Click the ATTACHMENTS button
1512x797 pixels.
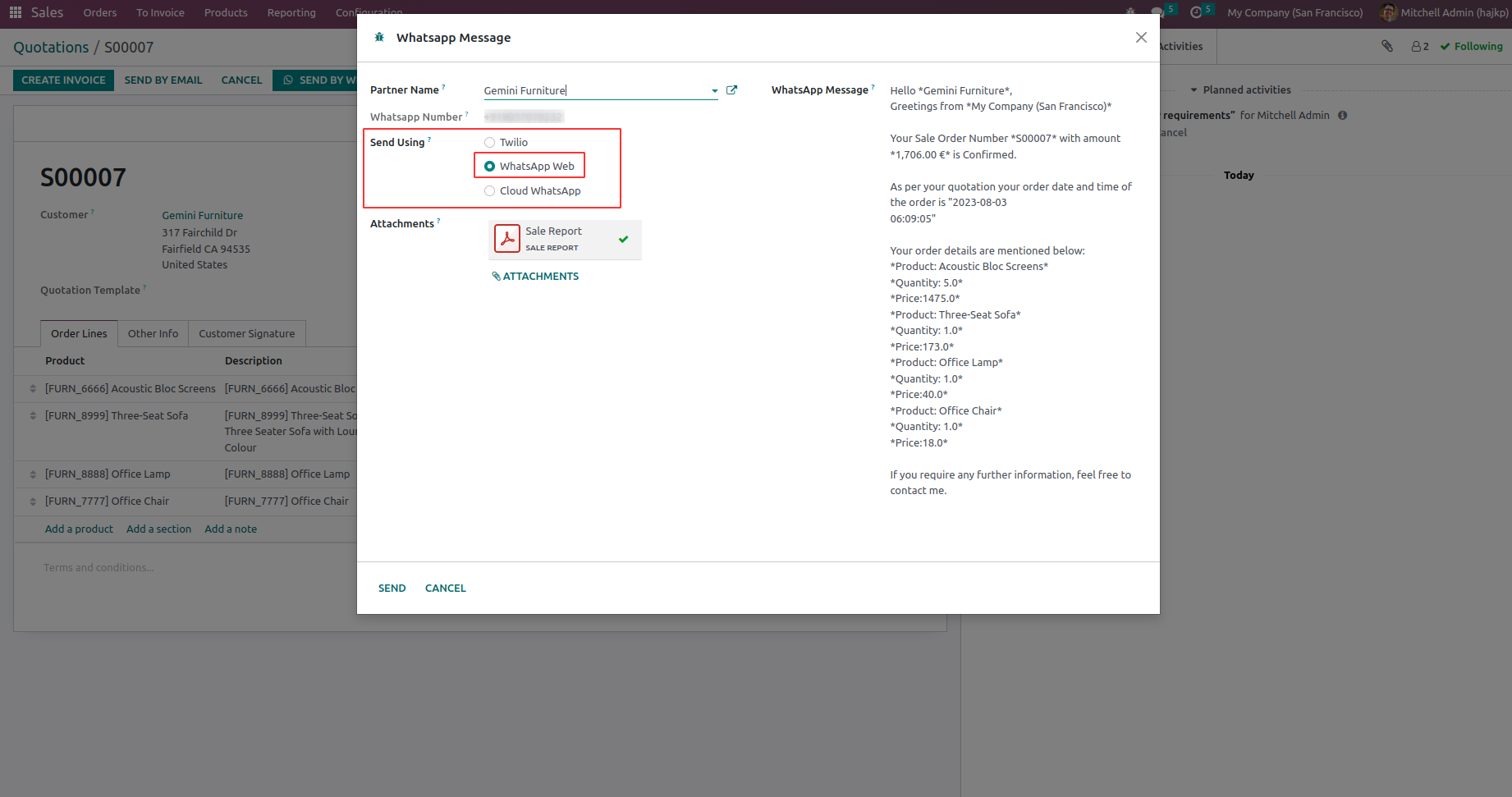[x=535, y=277]
